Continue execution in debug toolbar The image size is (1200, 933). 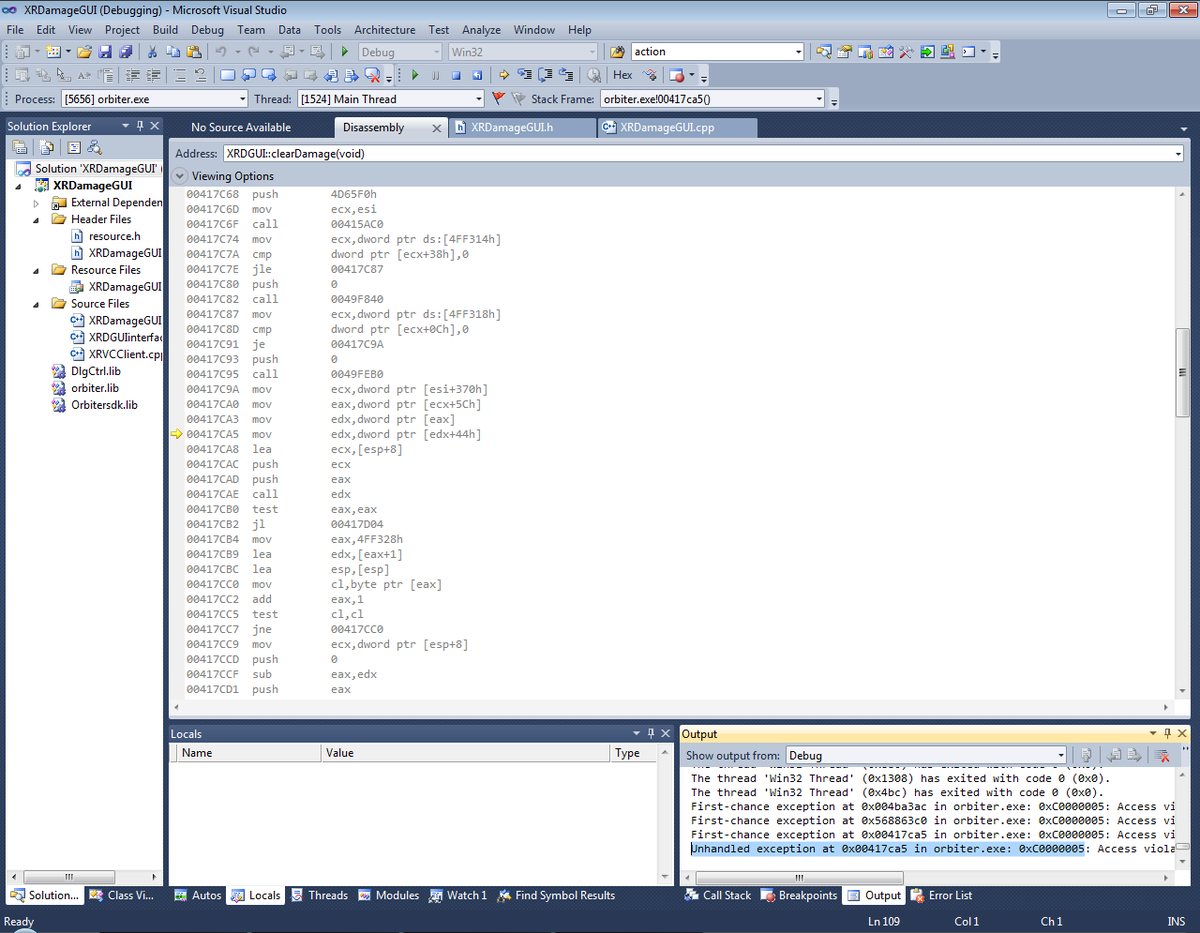coord(414,75)
